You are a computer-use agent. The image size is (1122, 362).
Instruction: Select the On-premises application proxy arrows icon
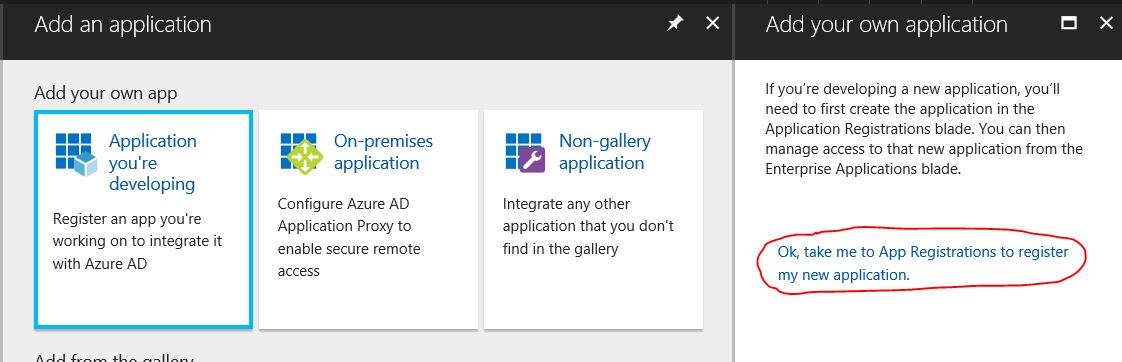point(301,153)
